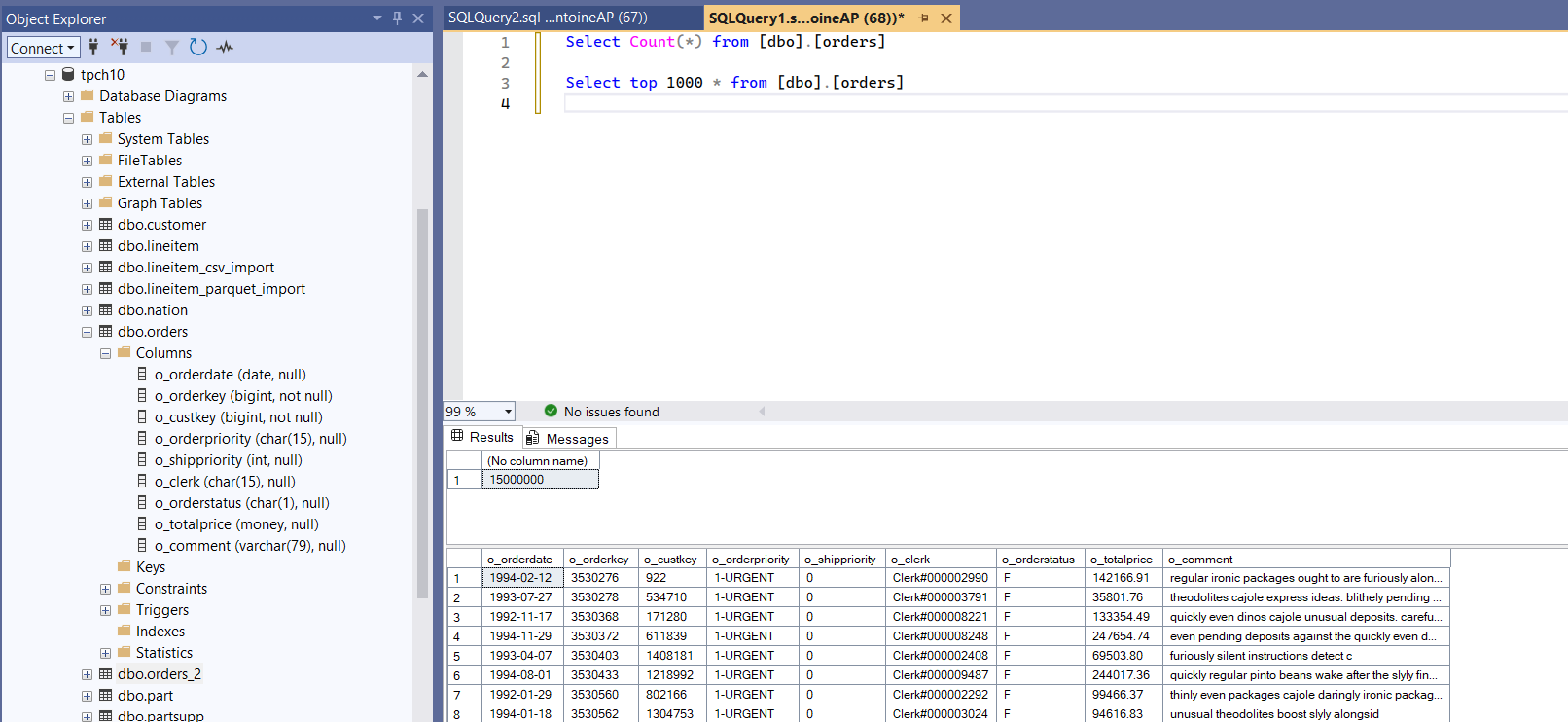Expand the Statistics folder
1568x722 pixels.
pyautogui.click(x=105, y=653)
